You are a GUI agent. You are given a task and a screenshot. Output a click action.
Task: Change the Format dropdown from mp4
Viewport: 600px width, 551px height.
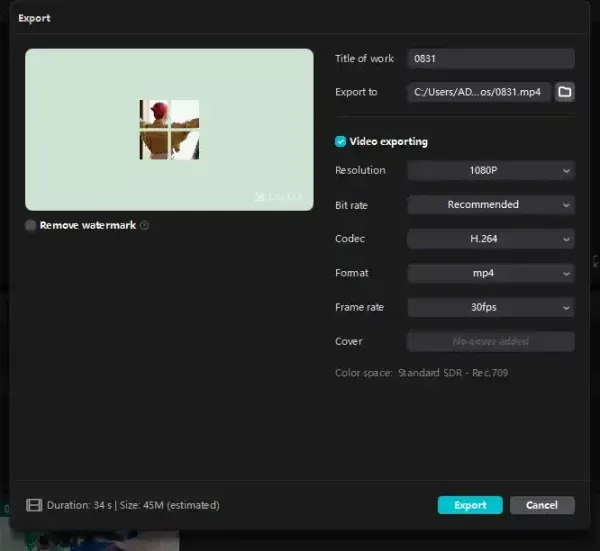(x=490, y=273)
